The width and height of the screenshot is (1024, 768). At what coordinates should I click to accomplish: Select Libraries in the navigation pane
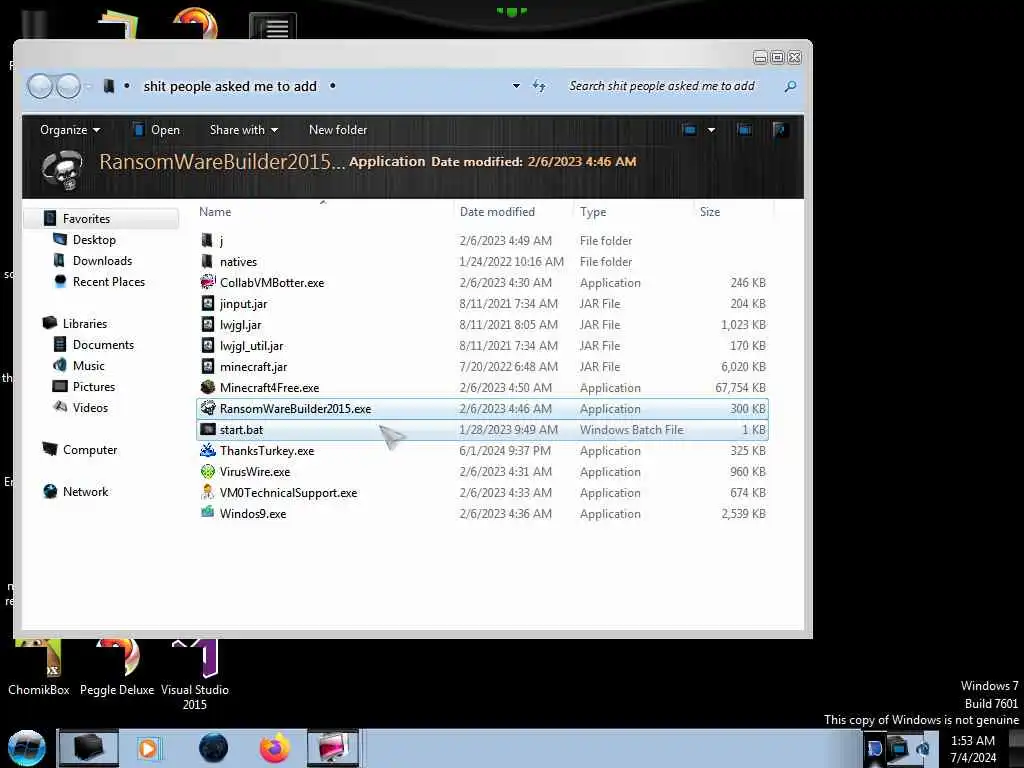point(84,323)
